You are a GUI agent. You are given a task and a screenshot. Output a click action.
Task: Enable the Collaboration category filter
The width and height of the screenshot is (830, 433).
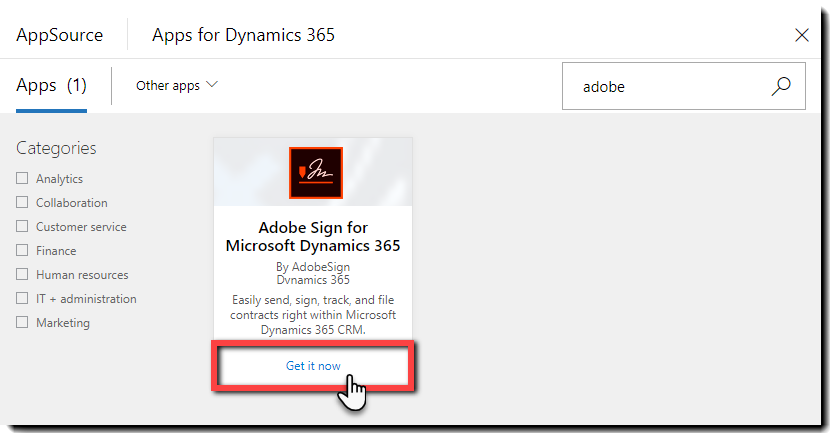pyautogui.click(x=22, y=202)
